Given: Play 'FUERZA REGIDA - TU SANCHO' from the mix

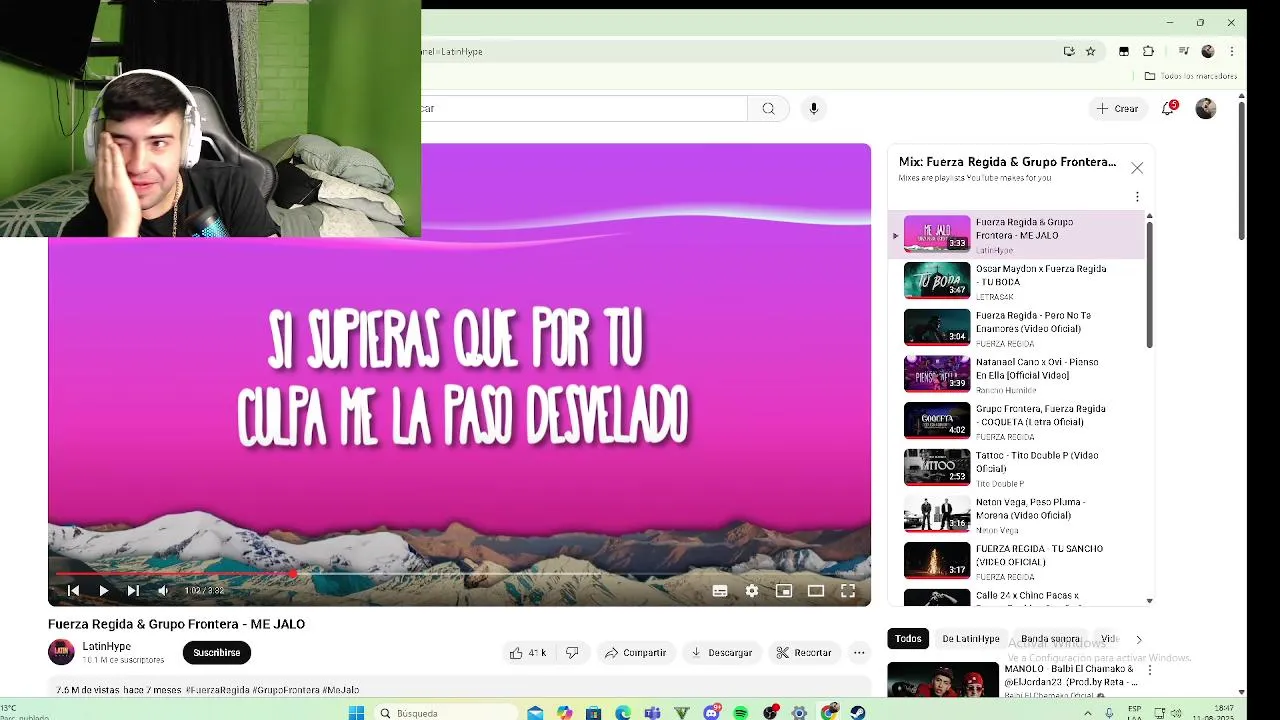Looking at the screenshot, I should [x=1016, y=561].
